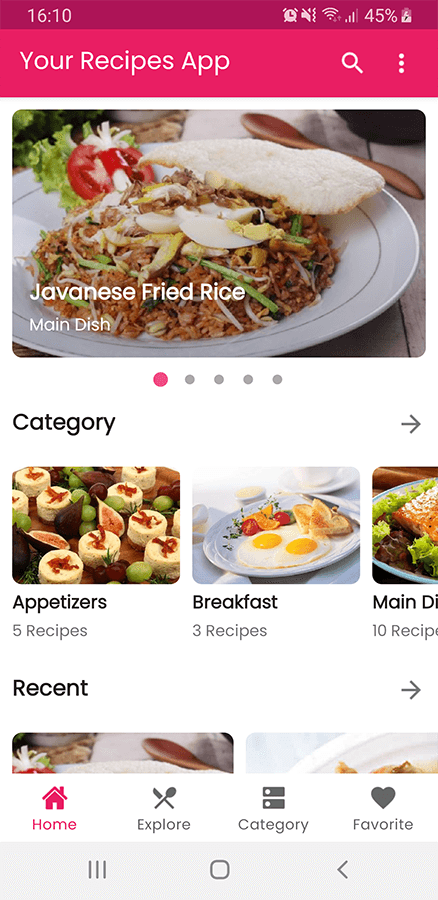Open the Main Dish category card

click(405, 553)
